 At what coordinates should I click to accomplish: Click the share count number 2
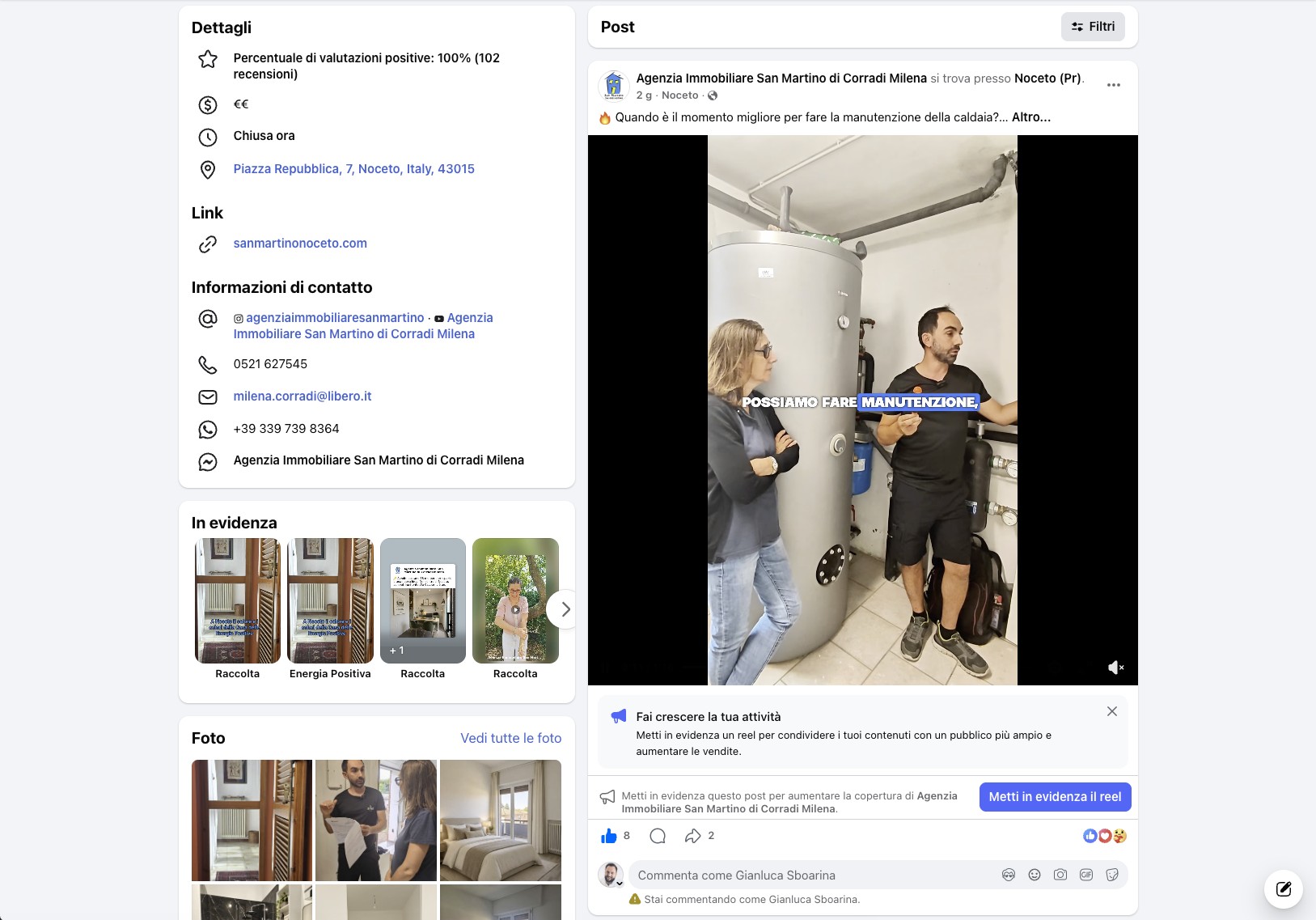pos(711,836)
